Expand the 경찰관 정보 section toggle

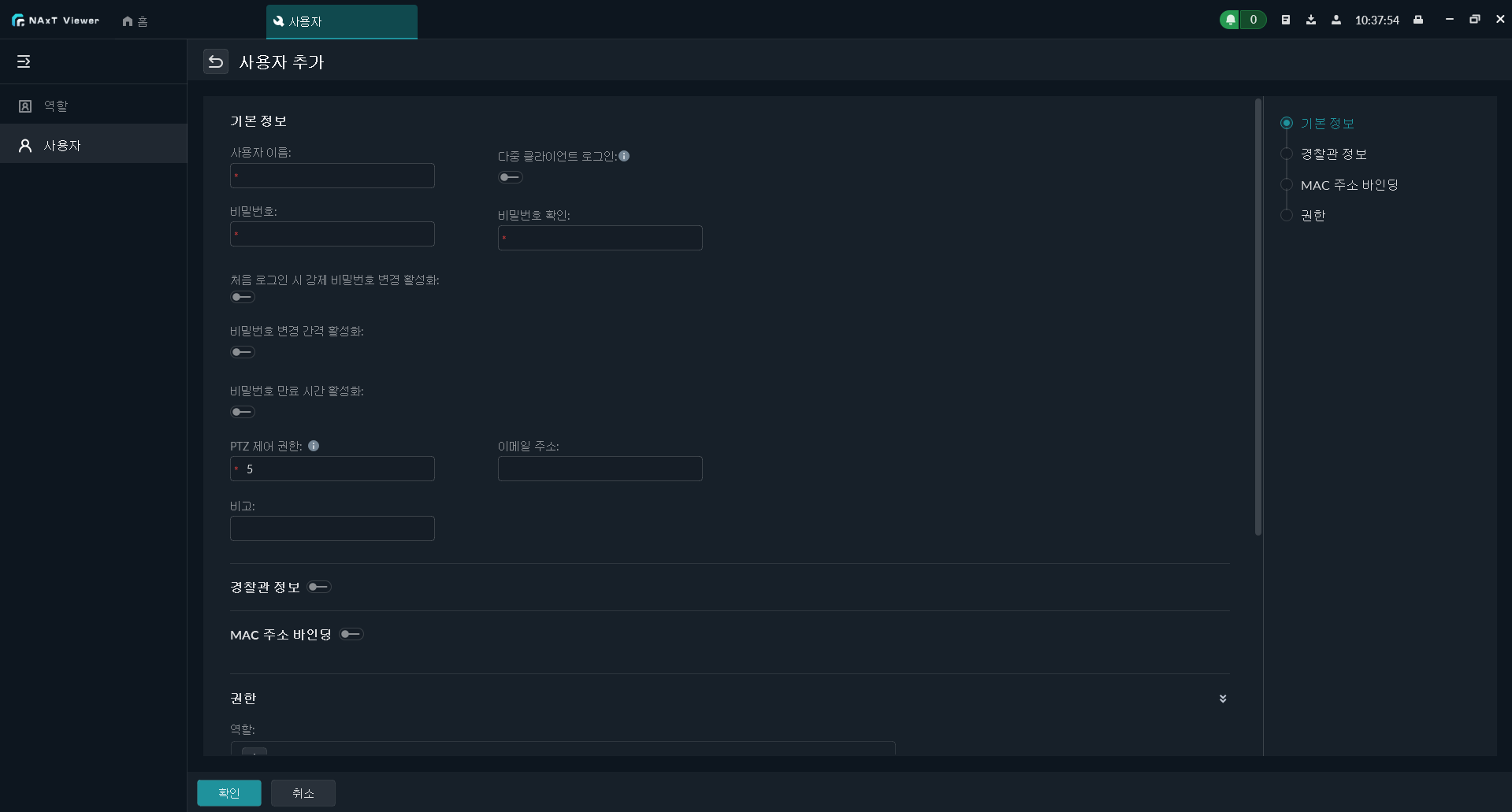tap(319, 587)
